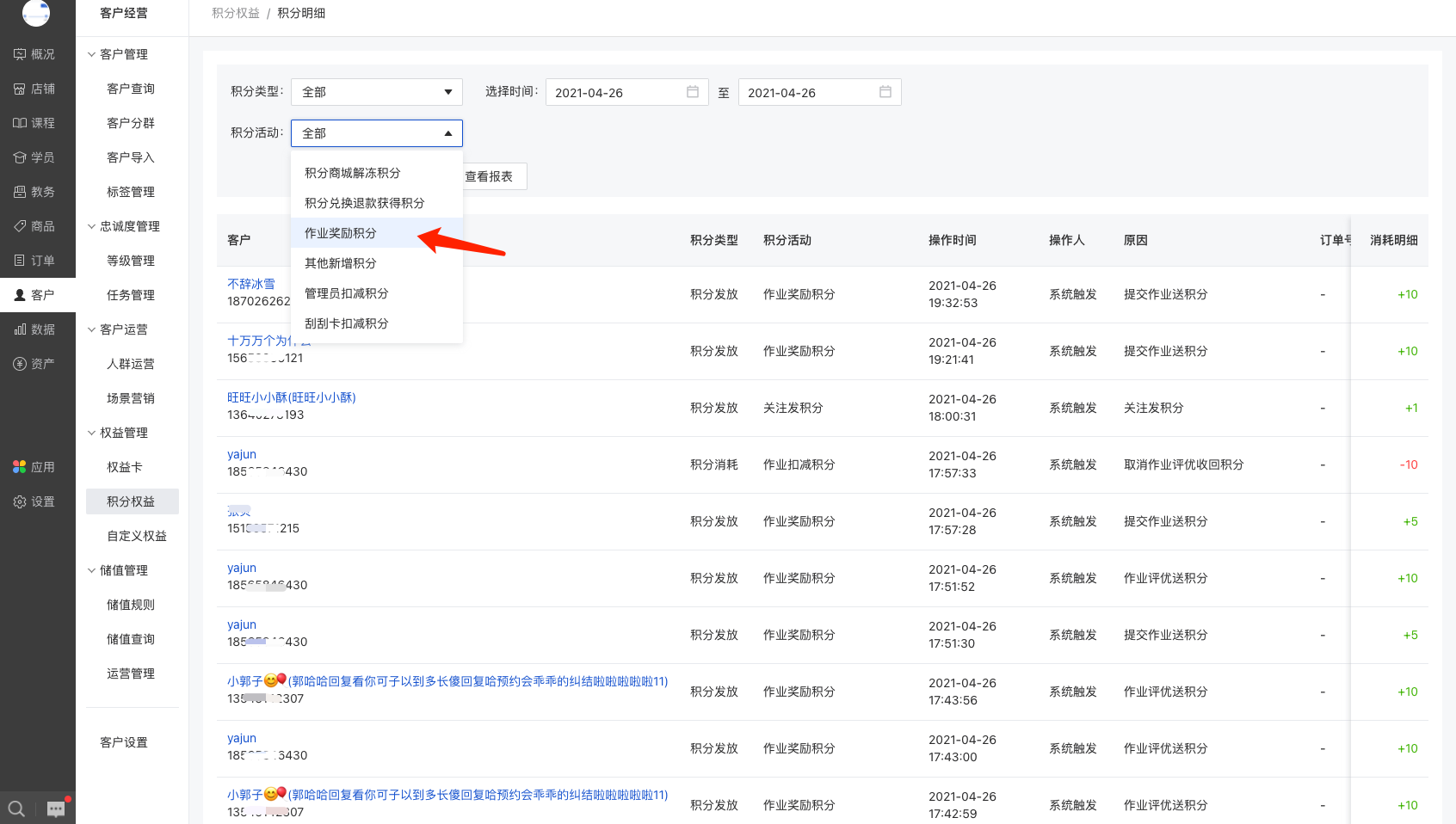1456x824 pixels.
Task: Select 积分兑换退款获得积分 option
Action: (x=377, y=203)
